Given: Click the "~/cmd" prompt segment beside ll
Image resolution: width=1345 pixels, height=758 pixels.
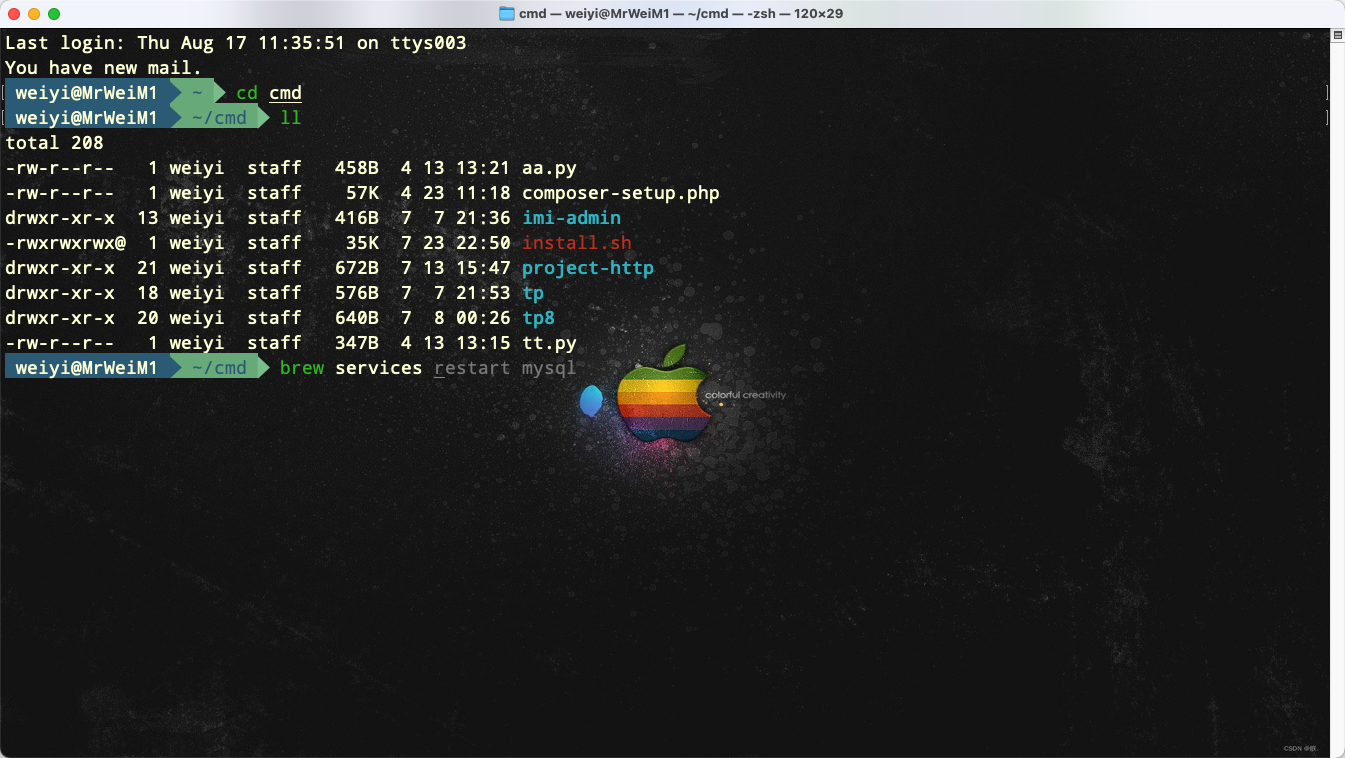Looking at the screenshot, I should (x=219, y=118).
